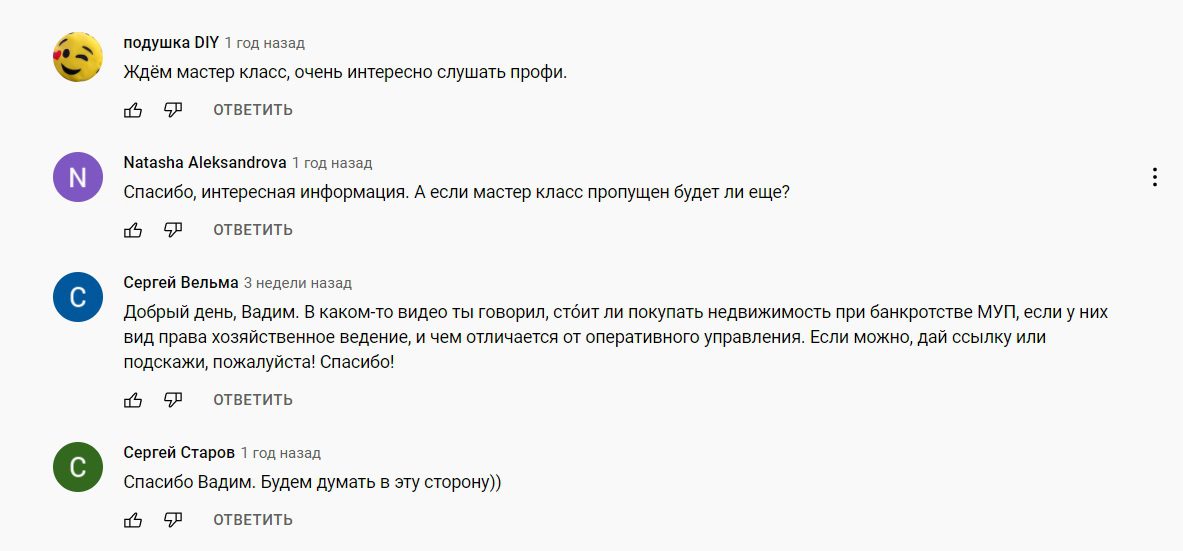Image resolution: width=1183 pixels, height=551 pixels.
Task: Open three-dot menu on Natasha's comment
Action: tap(1155, 178)
